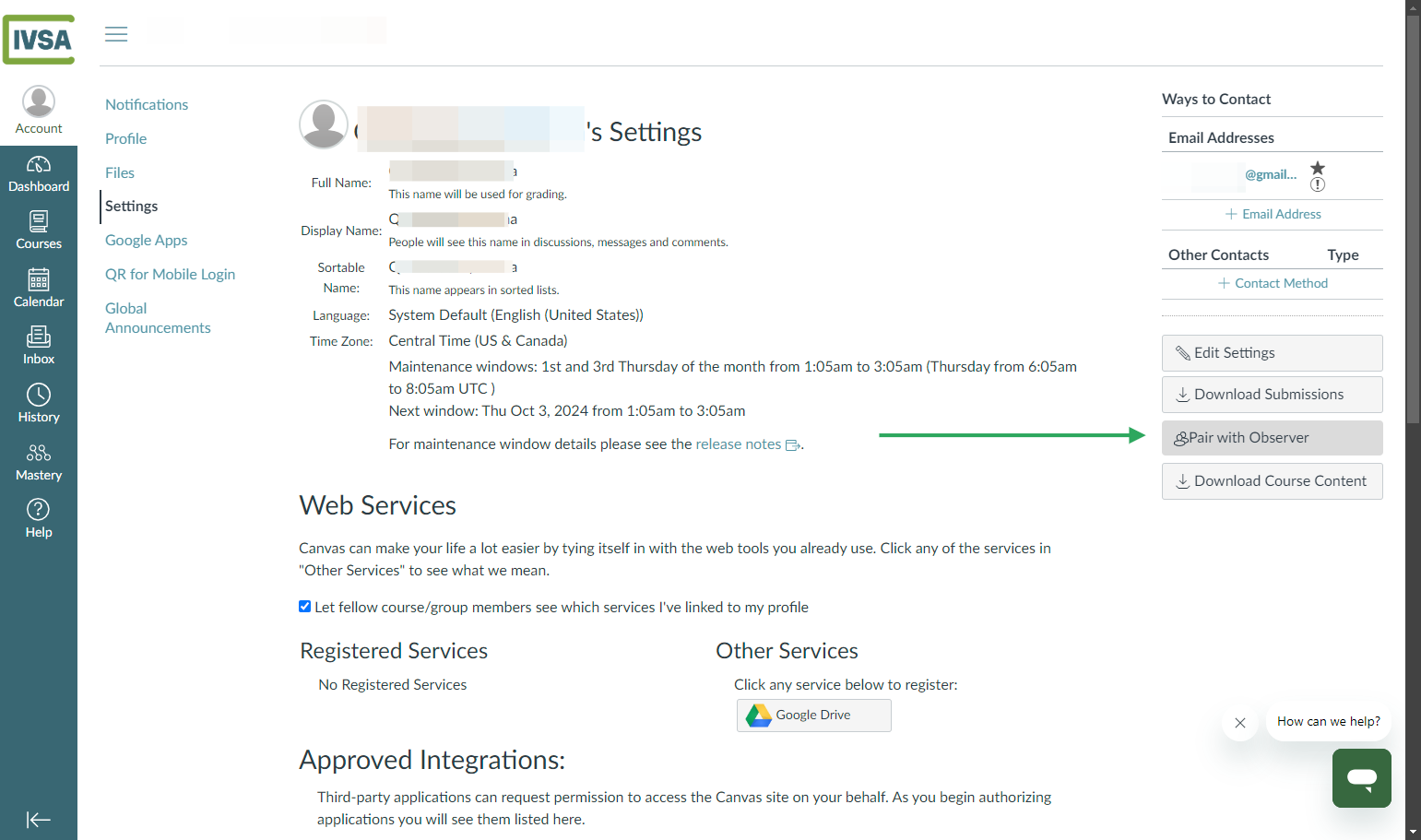Click the star icon beside the email
The image size is (1421, 840).
(x=1318, y=168)
